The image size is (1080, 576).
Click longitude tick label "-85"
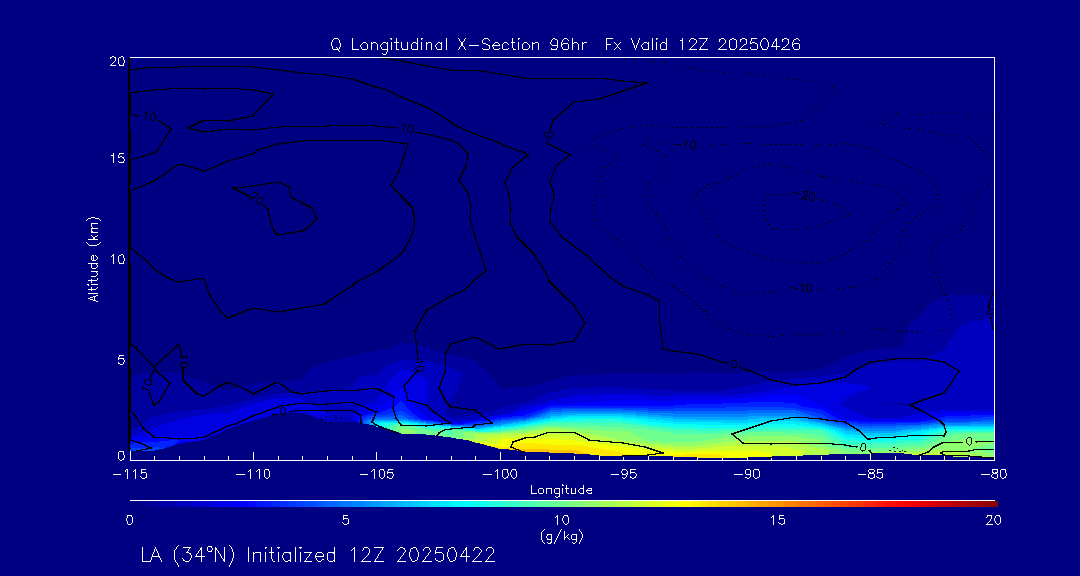[x=871, y=474]
